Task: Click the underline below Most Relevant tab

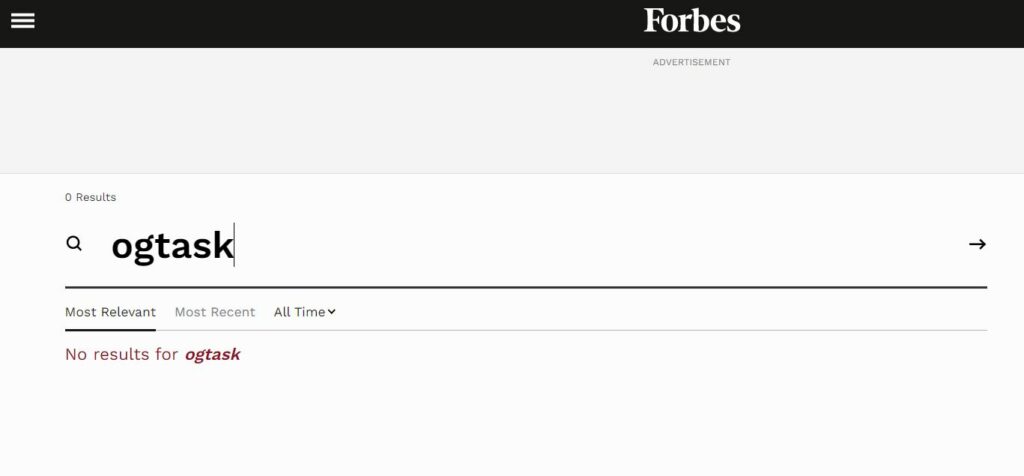Action: pos(110,330)
